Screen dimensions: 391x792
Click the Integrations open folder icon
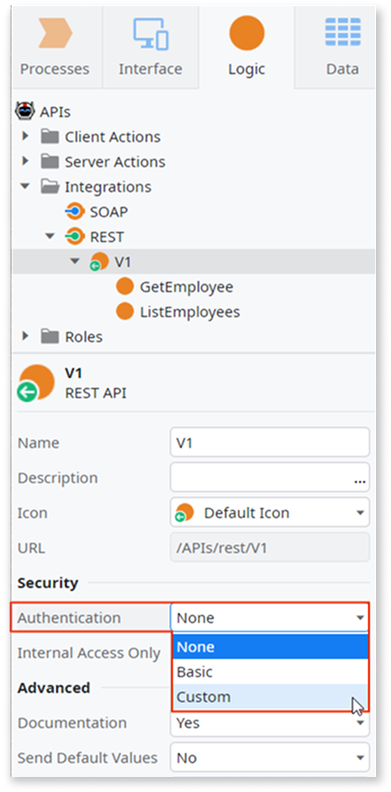(50, 186)
